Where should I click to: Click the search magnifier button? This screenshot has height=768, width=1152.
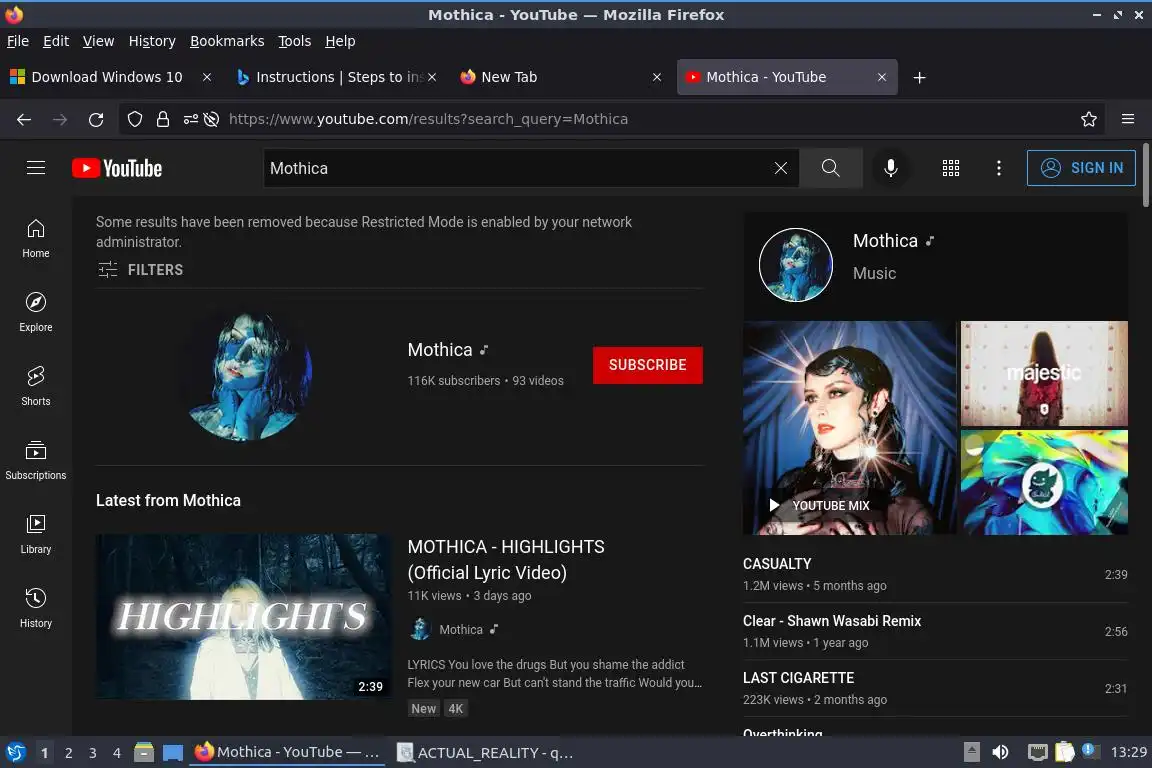point(831,168)
